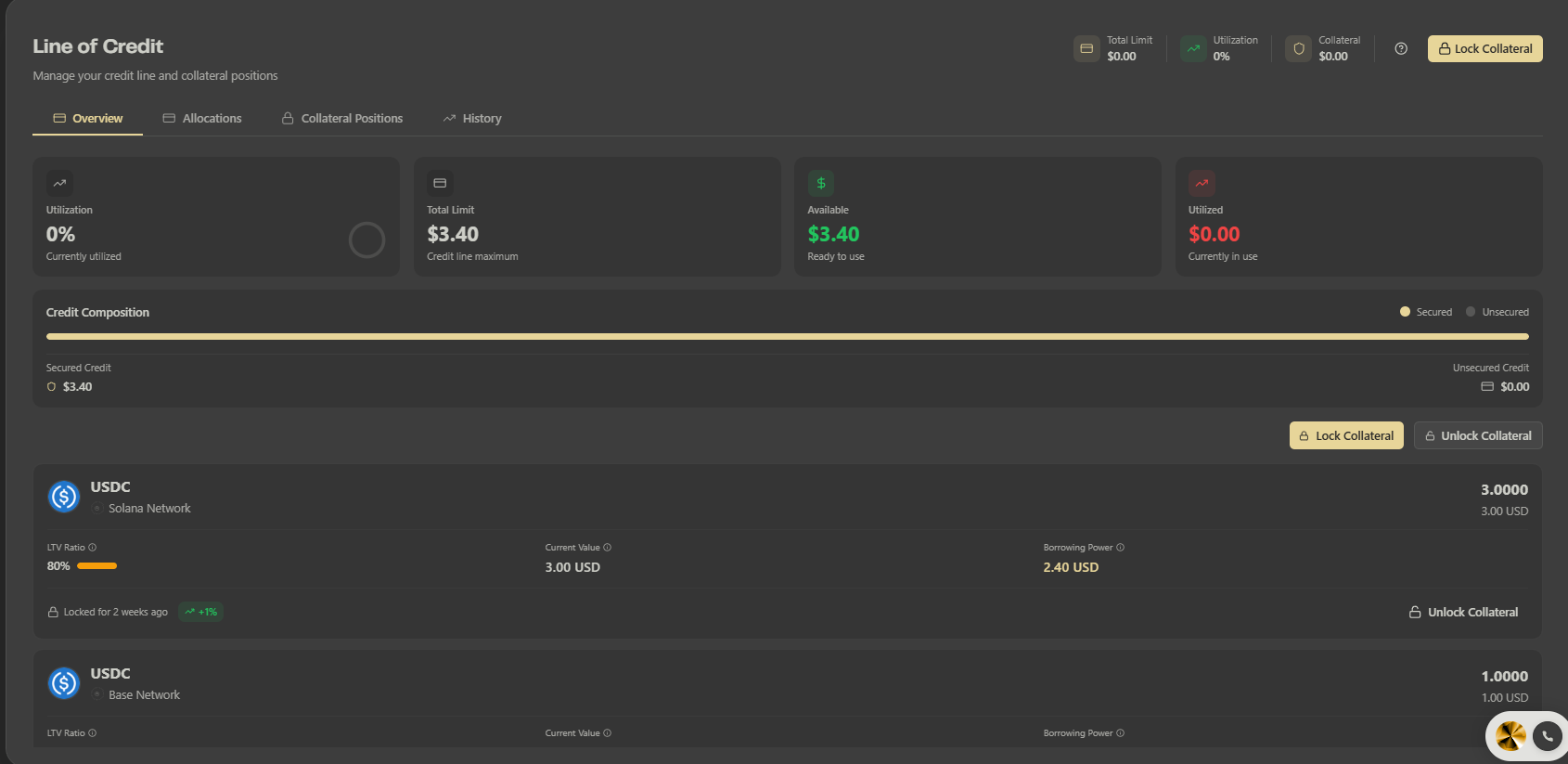Click the Current Value info icon for Base USDC
Screen dimensions: 1568x764
tap(608, 733)
